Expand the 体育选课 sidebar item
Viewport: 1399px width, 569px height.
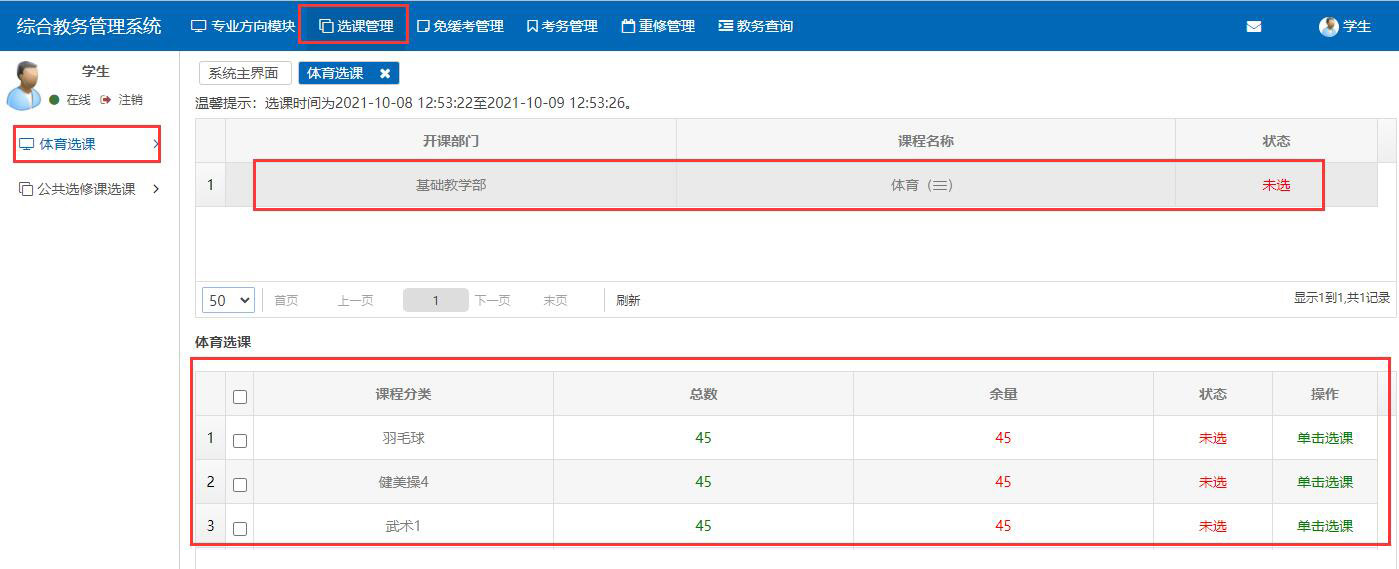tap(88, 144)
